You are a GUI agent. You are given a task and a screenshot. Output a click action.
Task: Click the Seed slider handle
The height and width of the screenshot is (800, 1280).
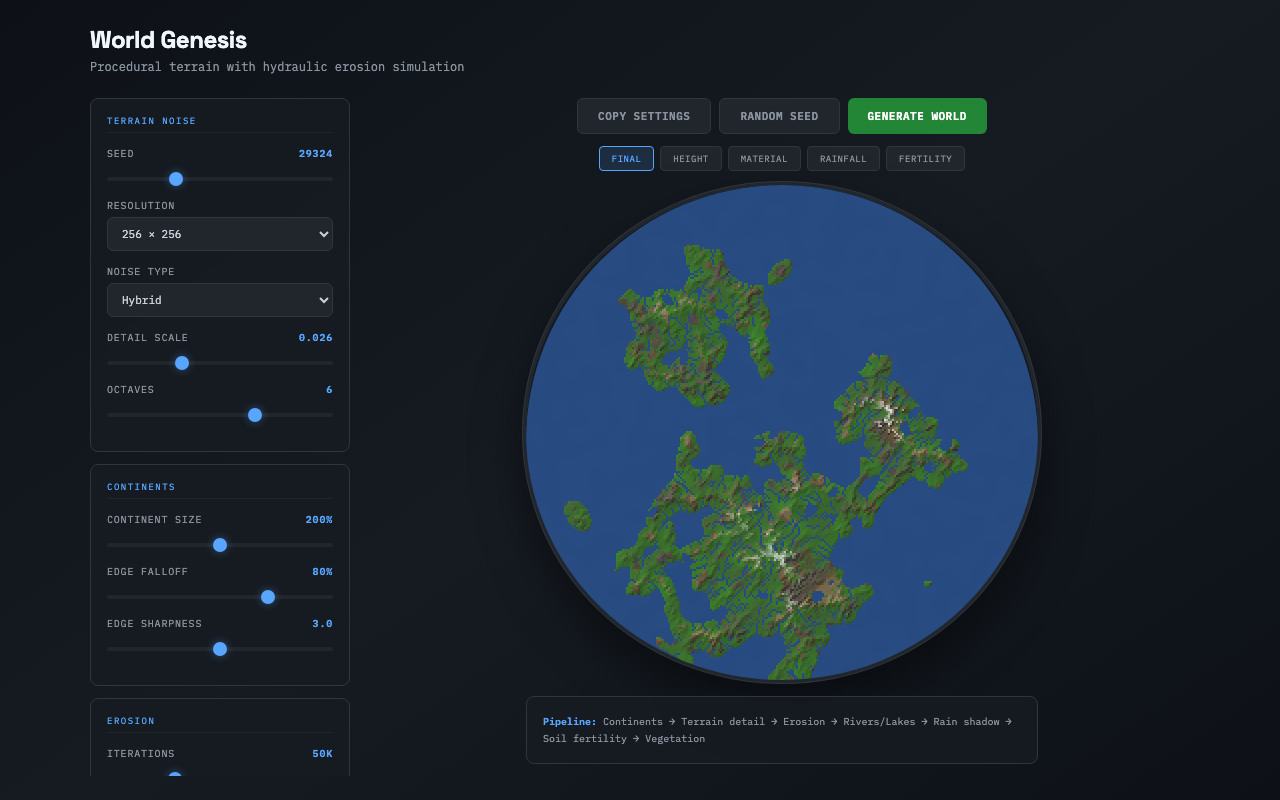176,179
